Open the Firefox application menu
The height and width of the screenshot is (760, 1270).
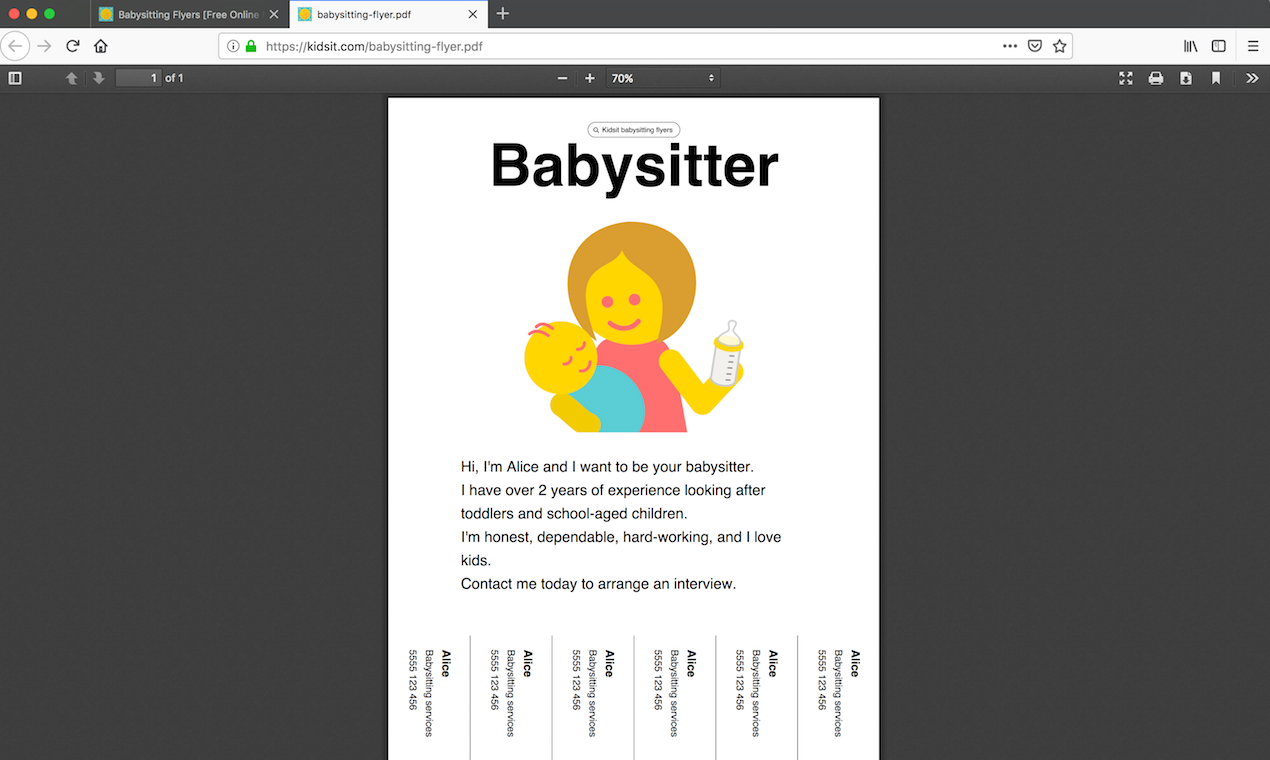[x=1252, y=45]
